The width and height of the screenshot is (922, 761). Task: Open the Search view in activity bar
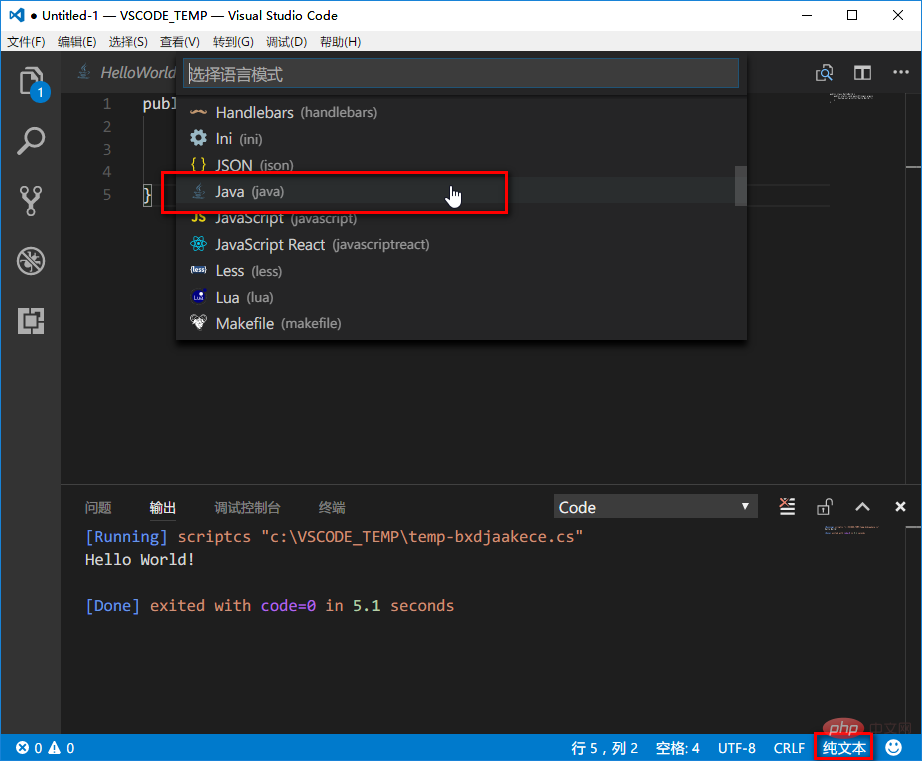point(31,140)
